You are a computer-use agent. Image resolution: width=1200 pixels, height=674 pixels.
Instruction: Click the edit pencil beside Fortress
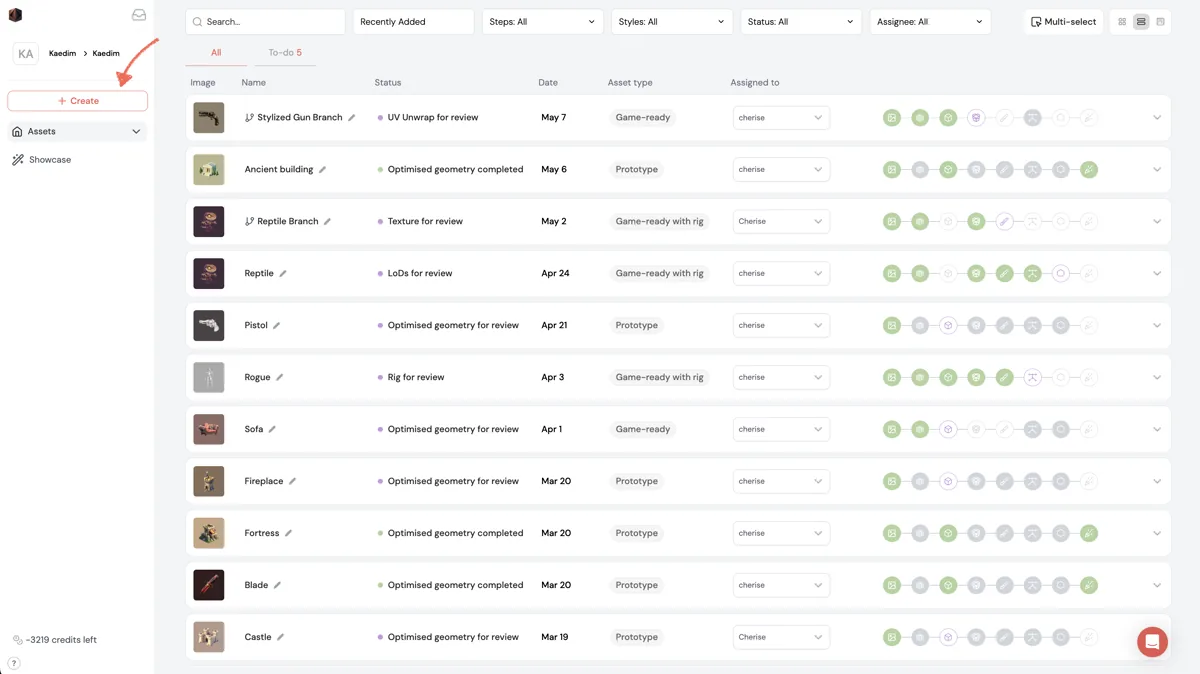[x=288, y=534]
